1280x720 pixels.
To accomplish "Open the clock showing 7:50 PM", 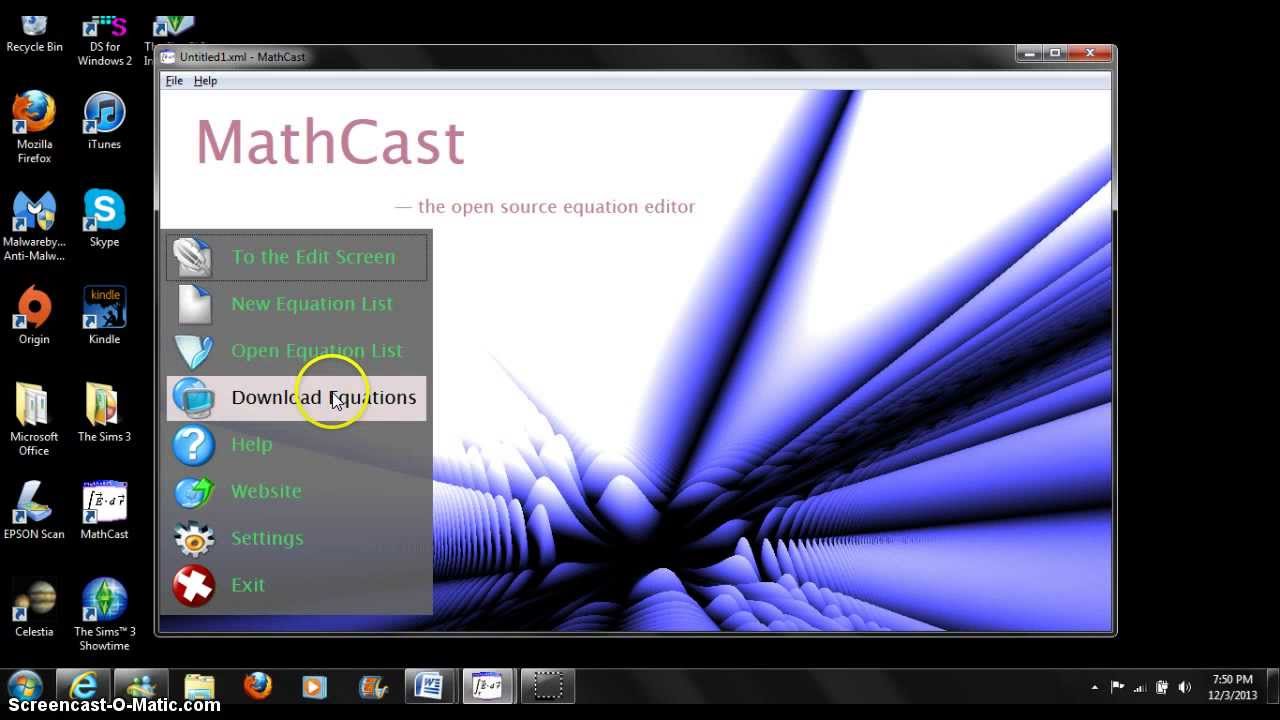I will (1232, 687).
